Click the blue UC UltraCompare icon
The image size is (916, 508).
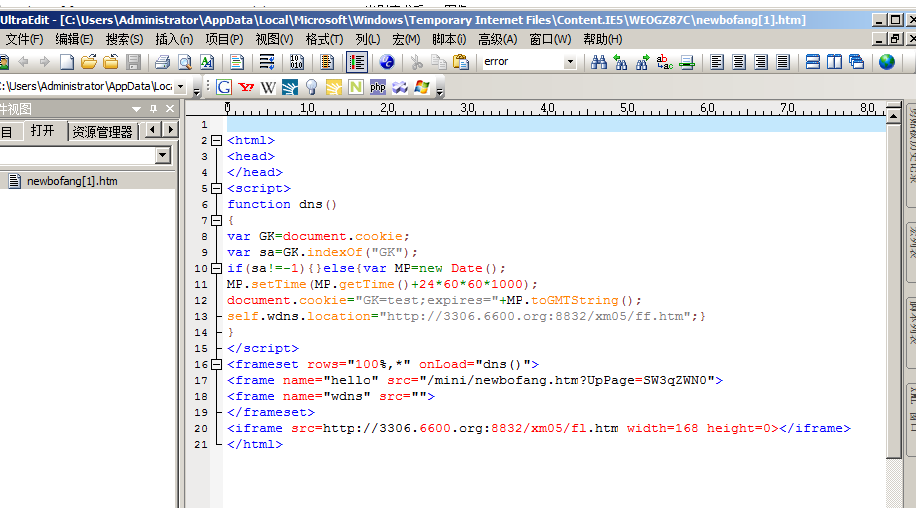point(387,62)
